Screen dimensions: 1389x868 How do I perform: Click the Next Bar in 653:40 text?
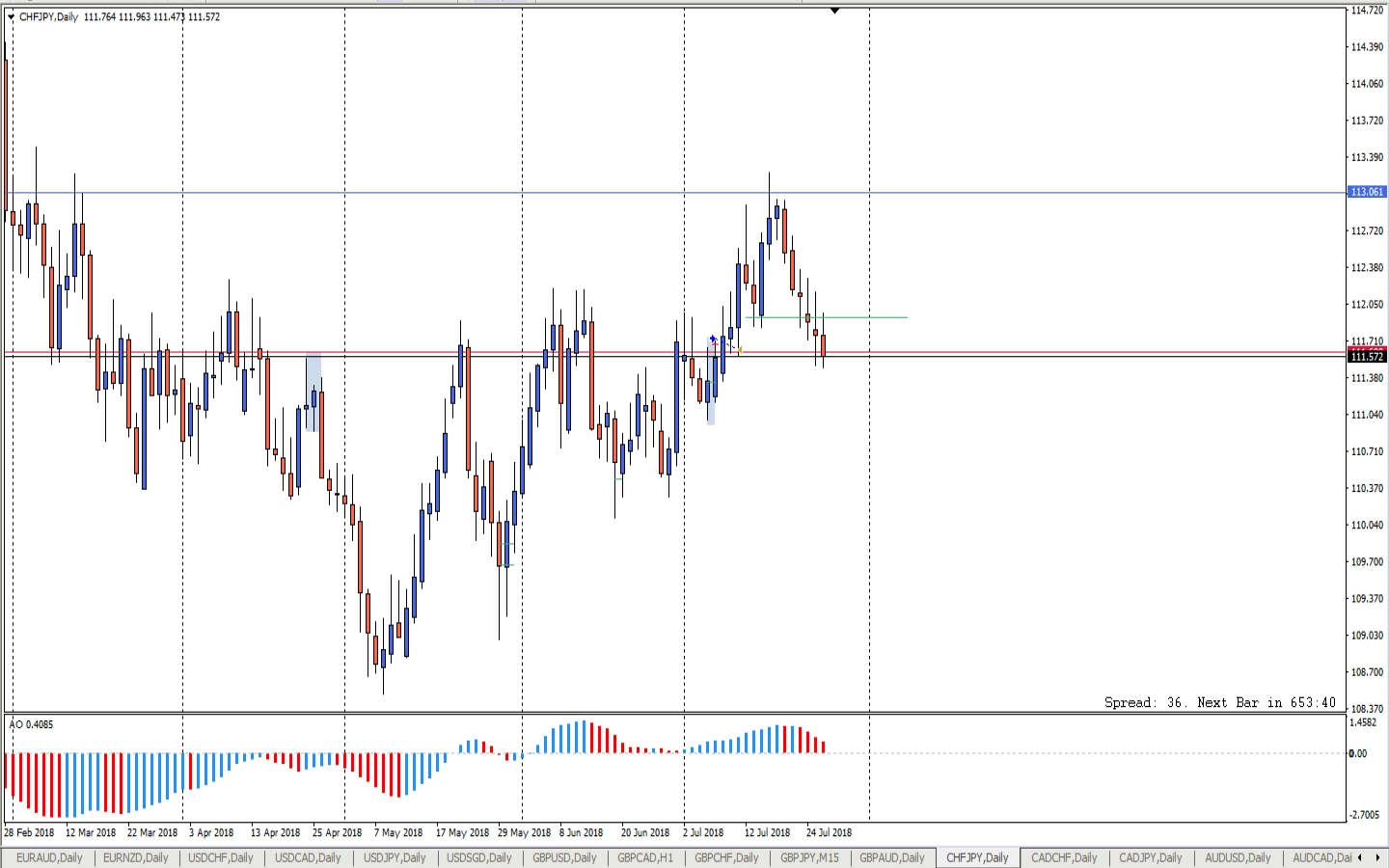(1266, 702)
